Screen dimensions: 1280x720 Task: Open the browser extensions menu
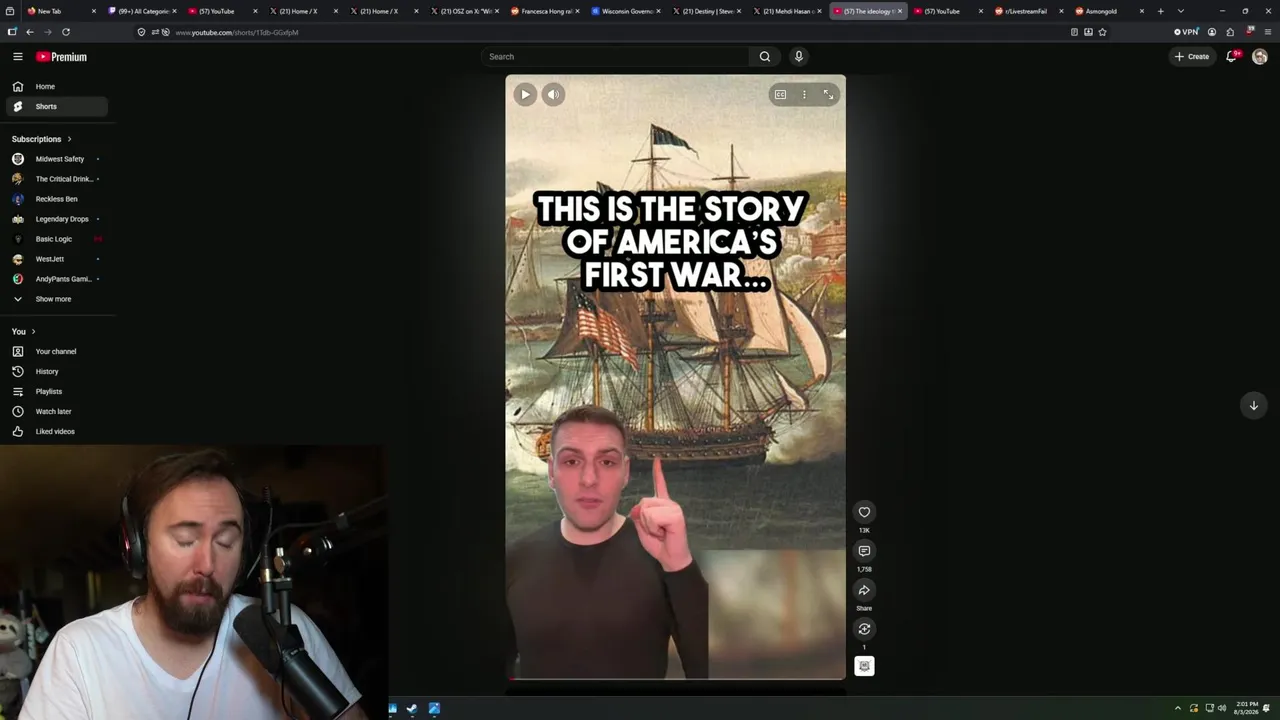(1230, 32)
